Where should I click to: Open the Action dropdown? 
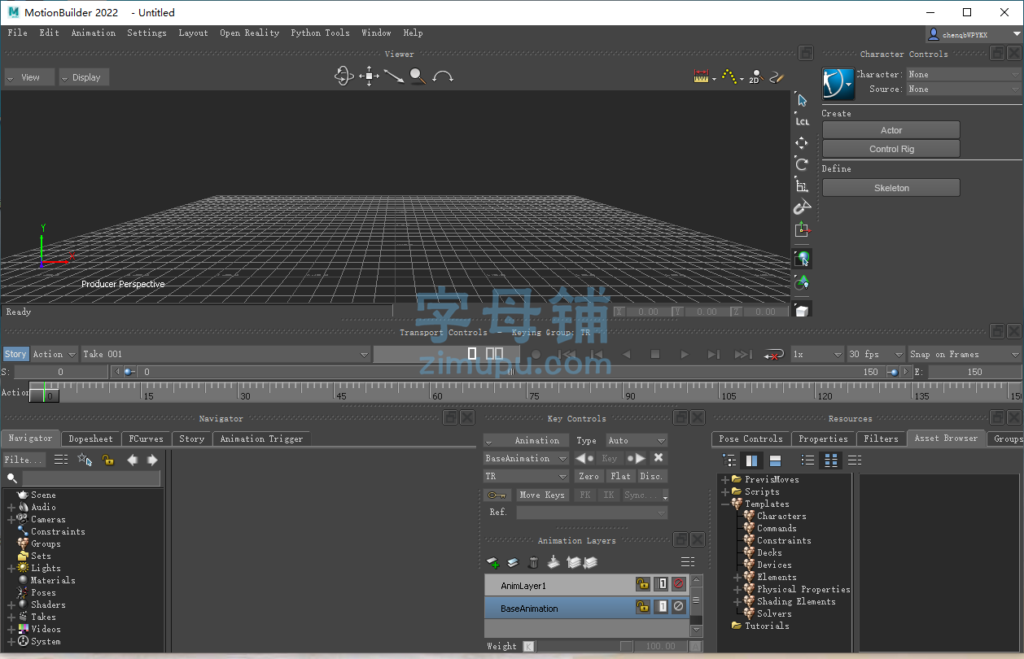click(x=54, y=354)
